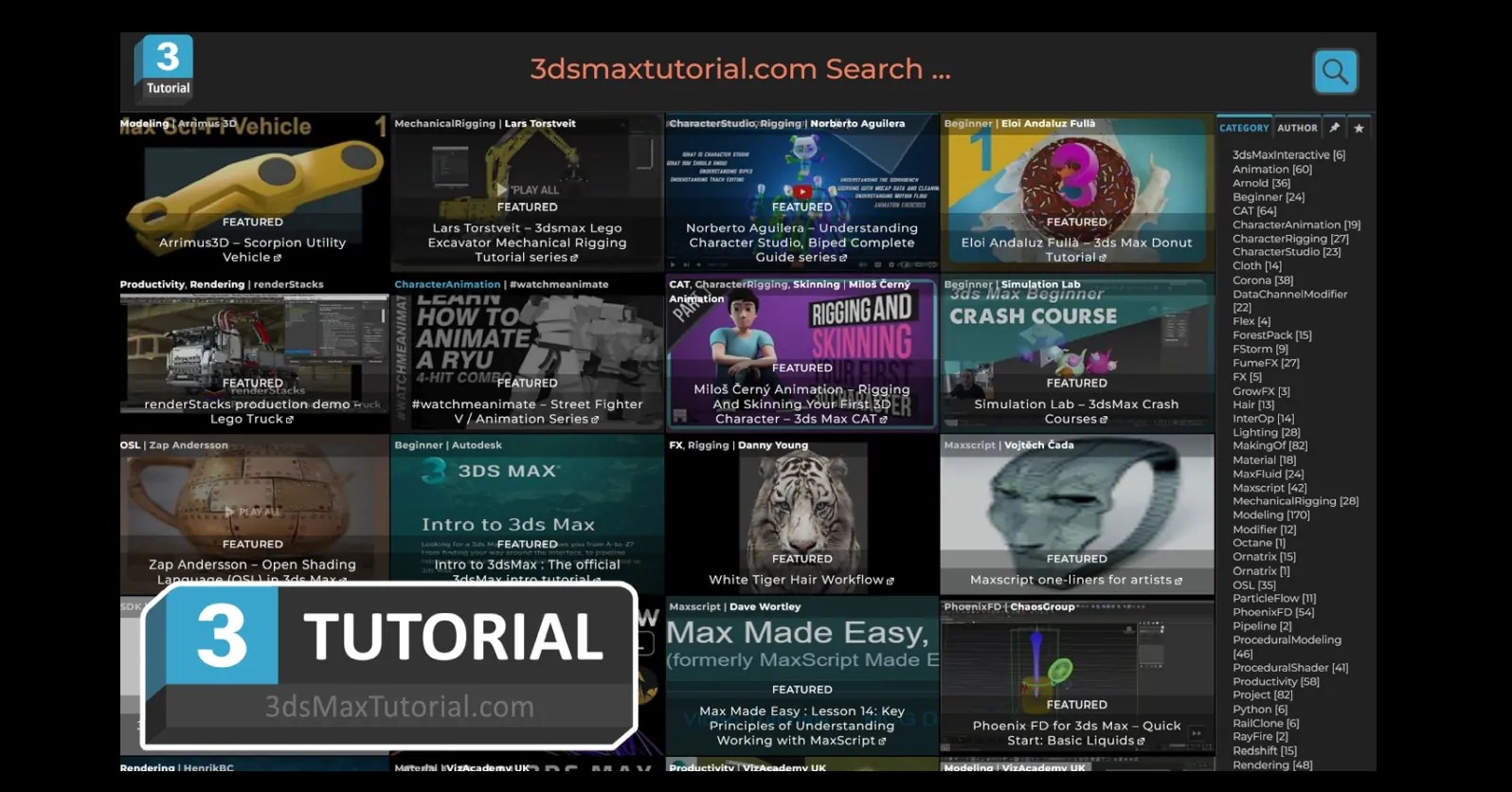Click external-link icon after Scorpion Utility Vehicle
The image size is (1512, 792).
[x=278, y=258]
